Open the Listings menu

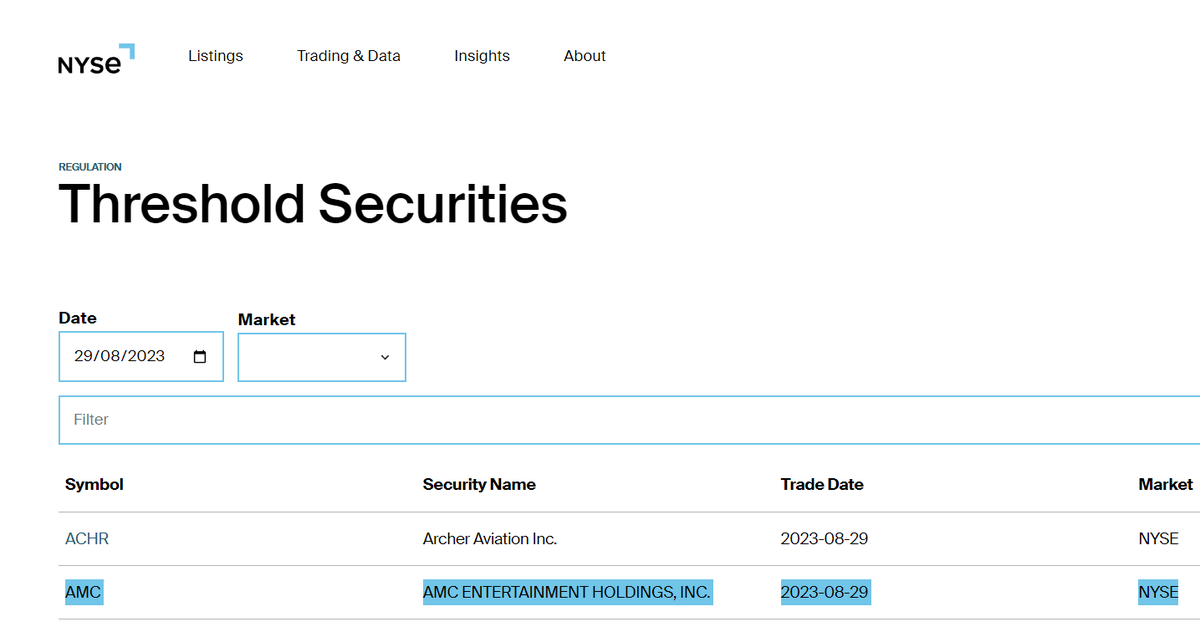[x=215, y=56]
